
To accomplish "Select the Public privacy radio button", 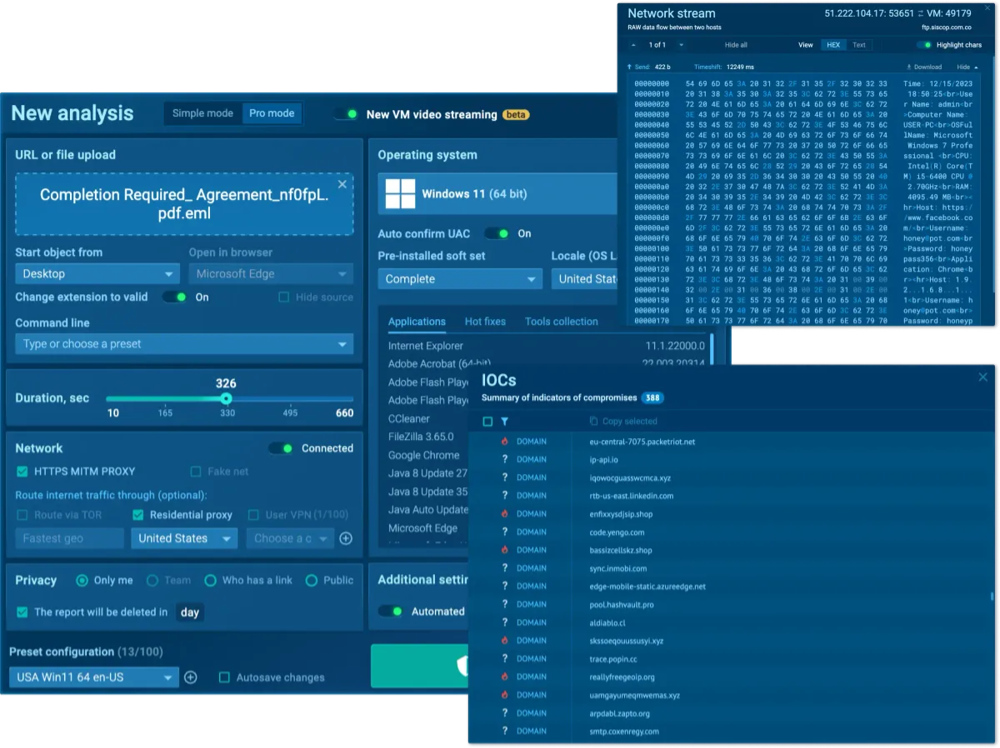I will click(x=311, y=580).
